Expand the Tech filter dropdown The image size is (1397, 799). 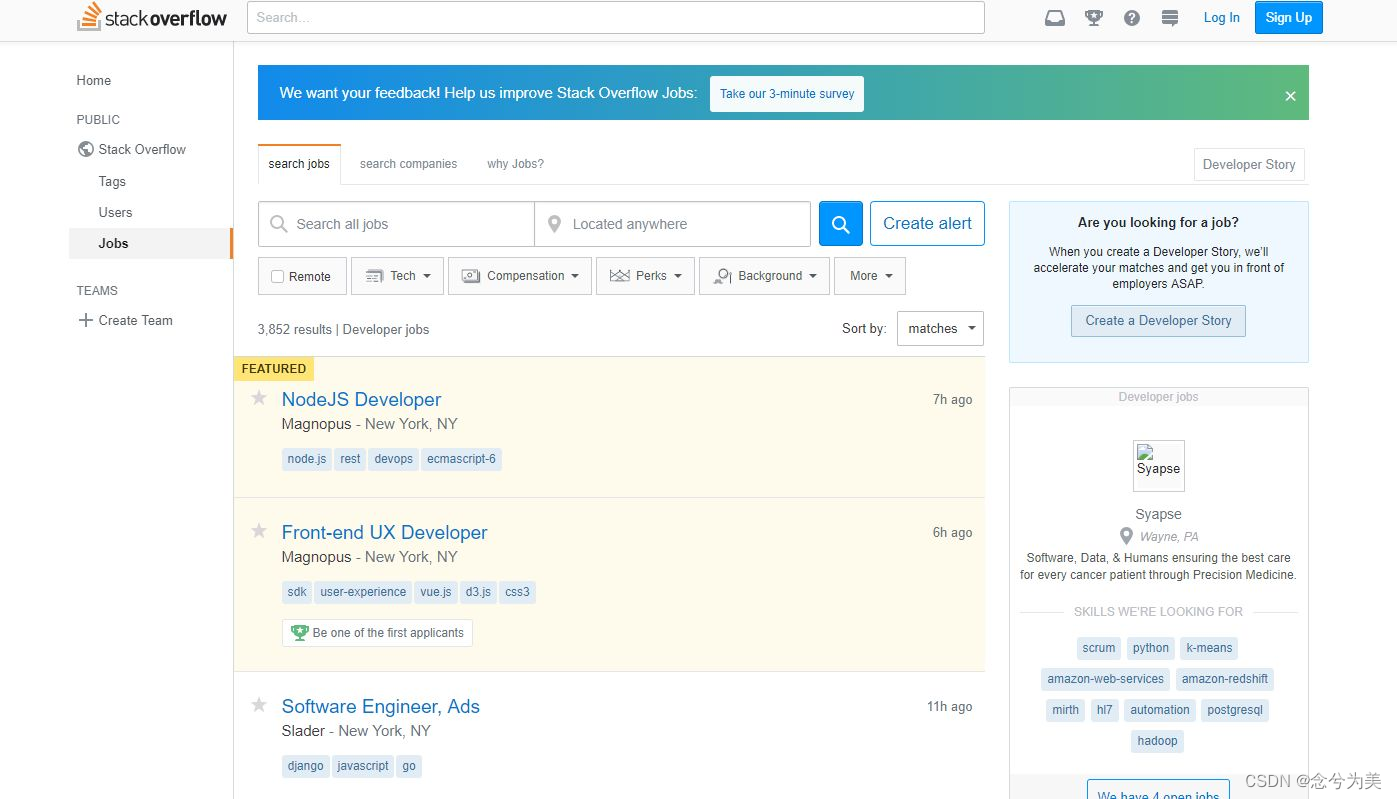pyautogui.click(x=397, y=276)
